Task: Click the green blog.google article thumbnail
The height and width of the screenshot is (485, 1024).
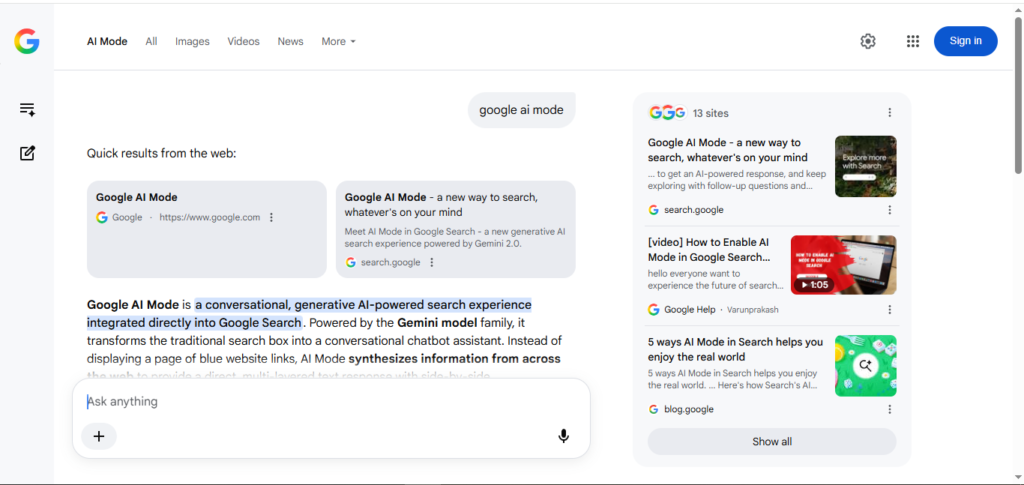Action: coord(865,366)
